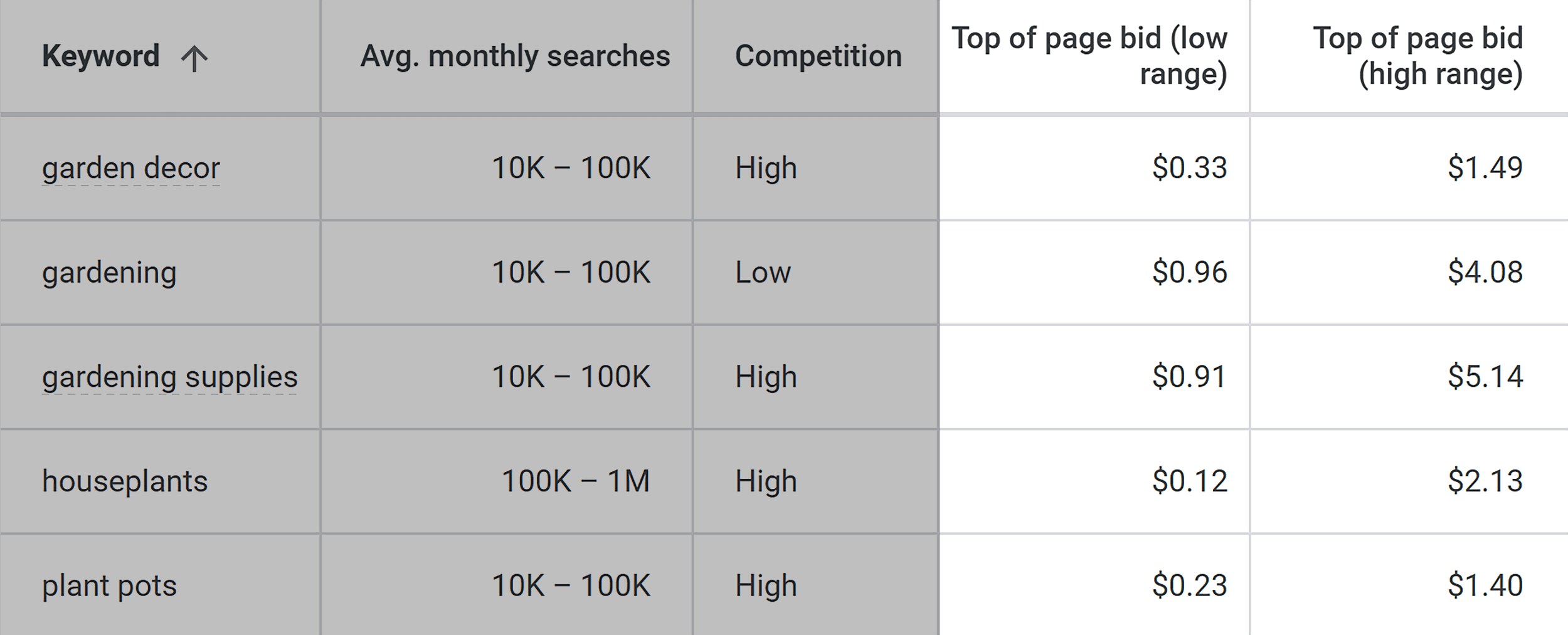Image resolution: width=1568 pixels, height=635 pixels.
Task: Open the garden decor keyword link
Action: (130, 167)
